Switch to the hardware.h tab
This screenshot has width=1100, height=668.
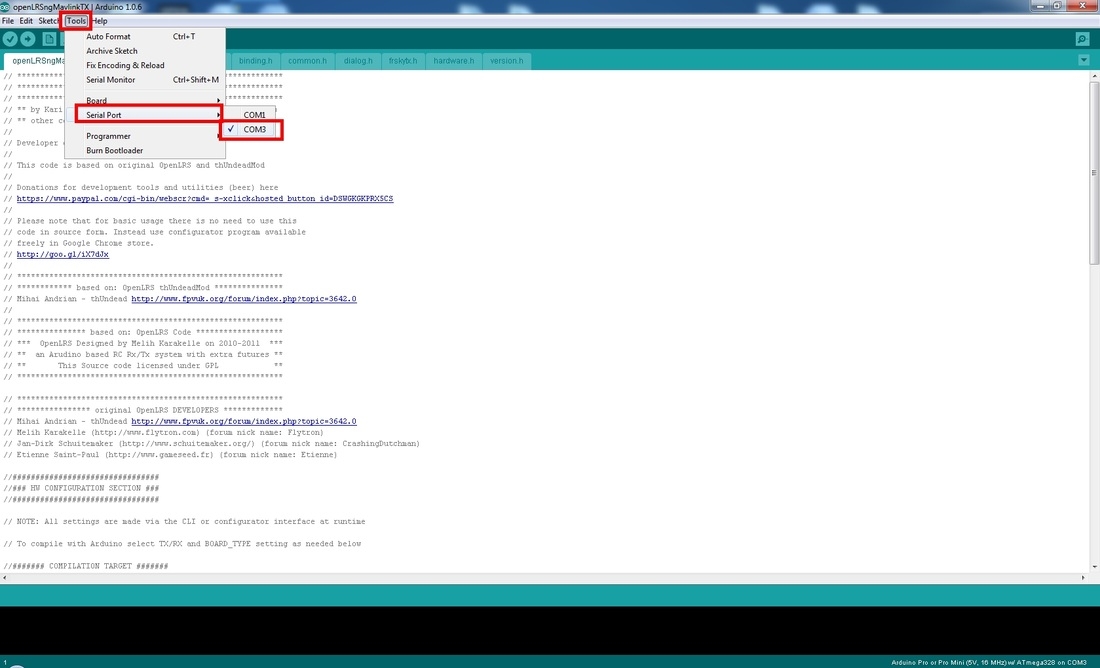click(454, 61)
